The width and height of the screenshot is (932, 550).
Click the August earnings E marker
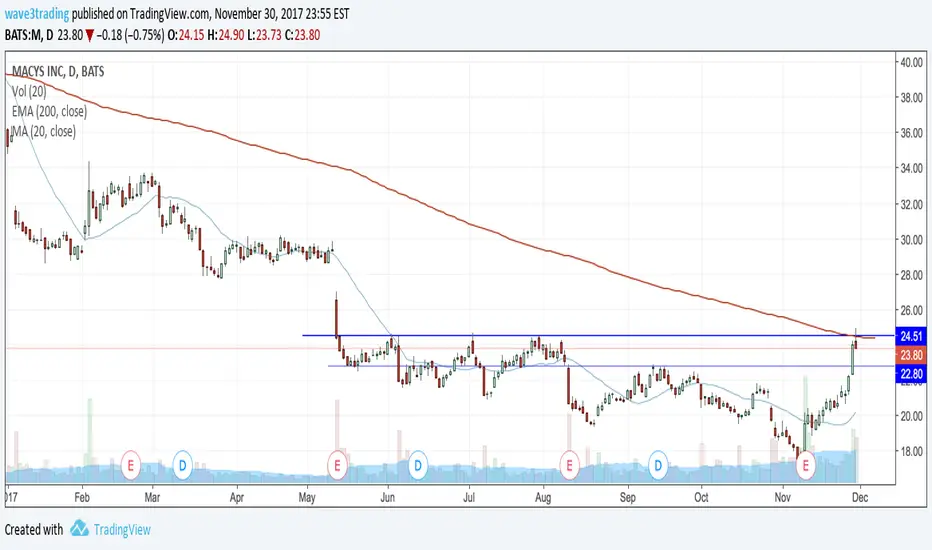(569, 466)
